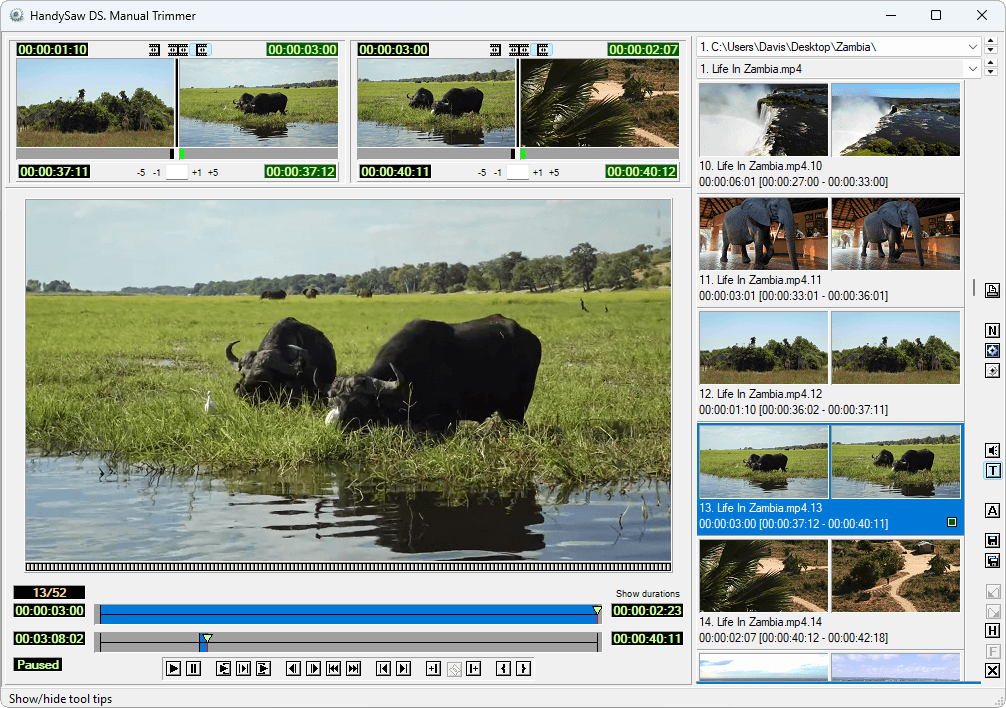Click the speaker sound icon in sidebar
Screen dimensions: 1006x708
pyautogui.click(x=992, y=450)
